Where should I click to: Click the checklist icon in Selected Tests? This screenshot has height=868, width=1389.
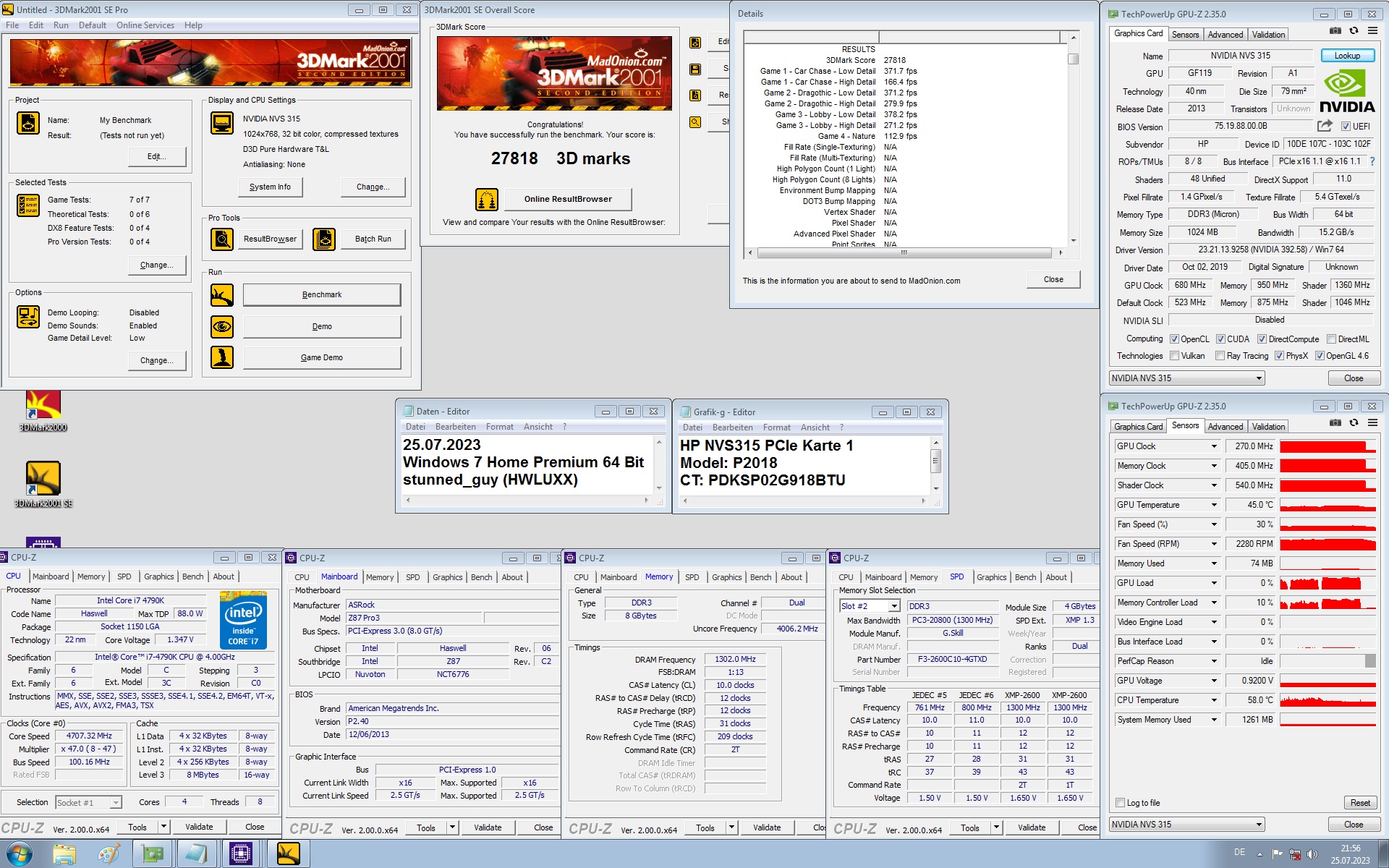click(28, 205)
